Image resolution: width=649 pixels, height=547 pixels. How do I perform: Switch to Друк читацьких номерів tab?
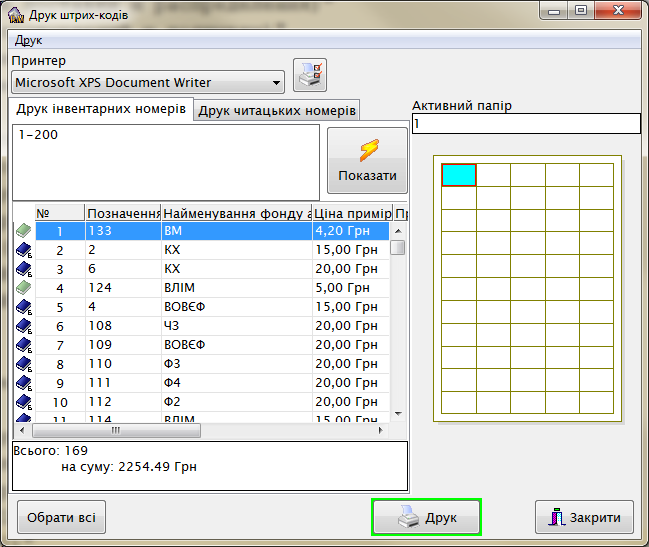click(x=276, y=110)
